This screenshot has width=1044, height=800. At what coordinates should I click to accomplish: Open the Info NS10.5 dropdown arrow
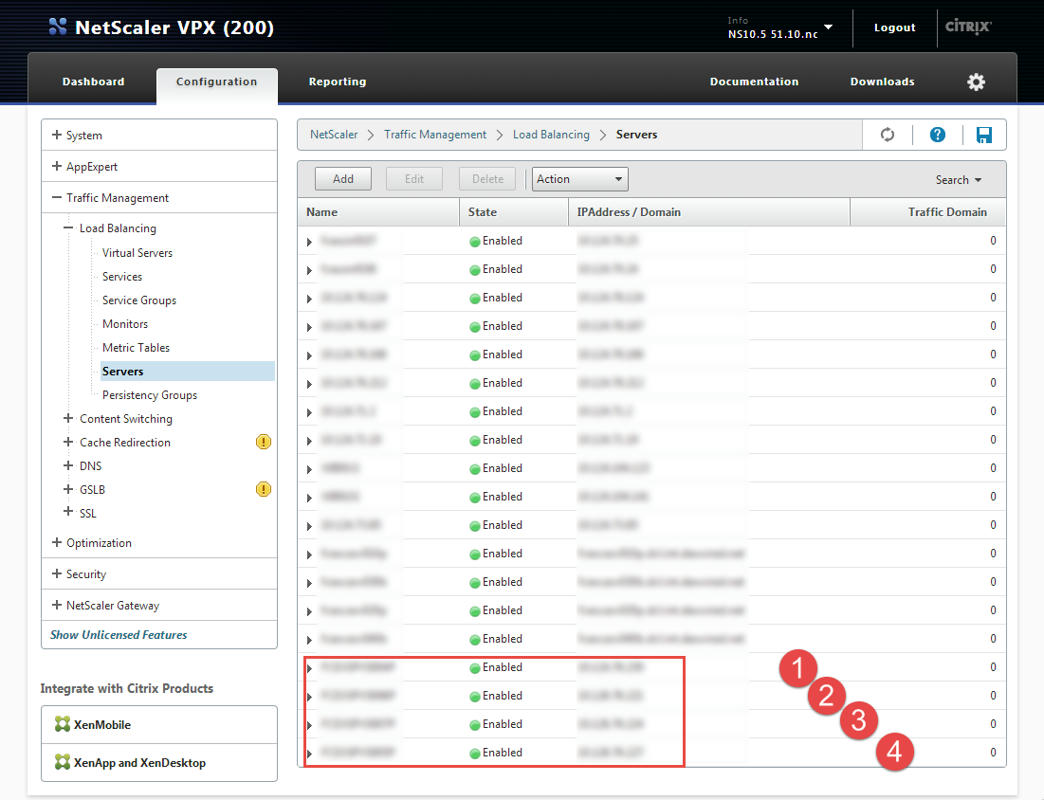pos(828,27)
